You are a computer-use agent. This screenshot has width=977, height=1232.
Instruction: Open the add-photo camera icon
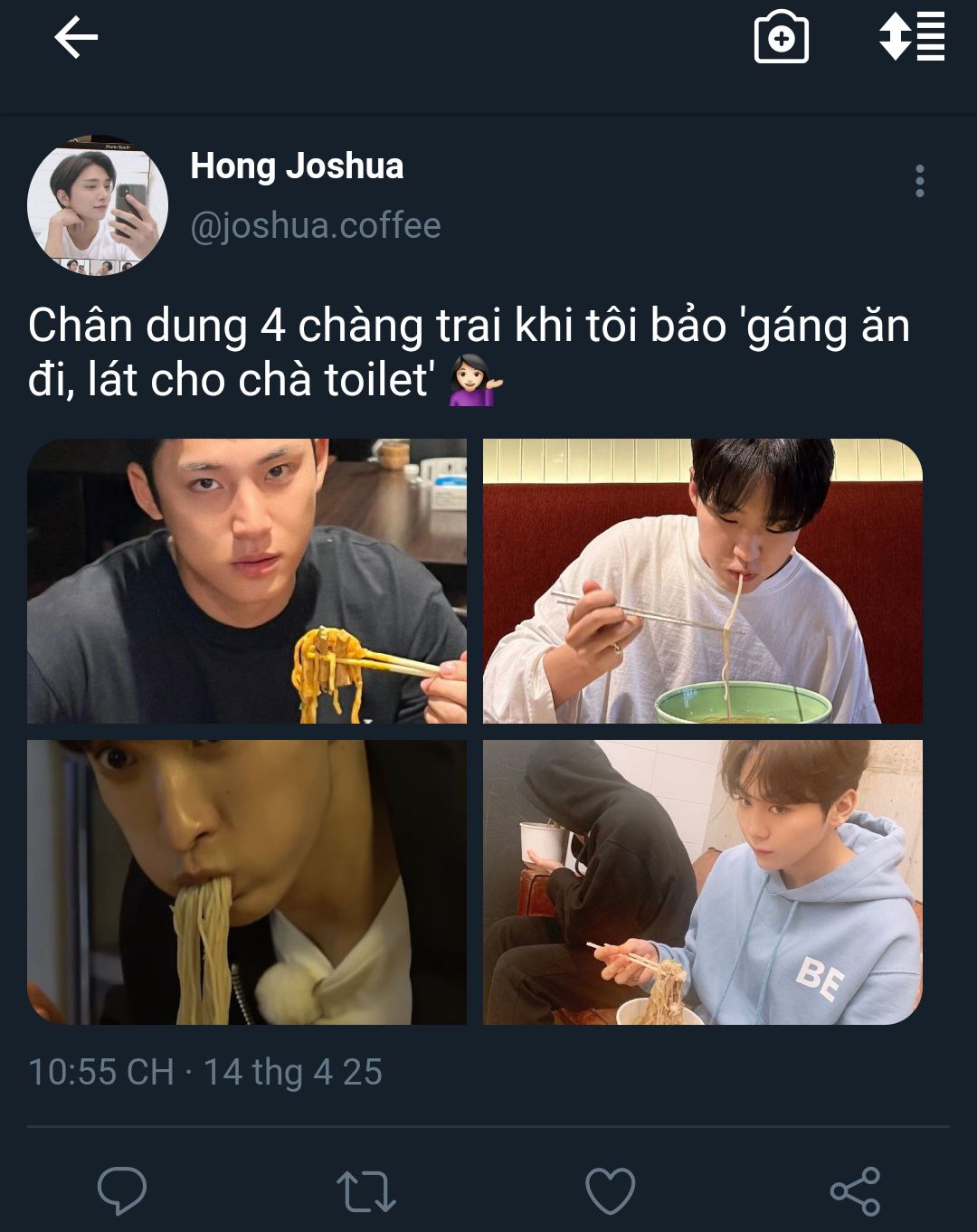point(782,37)
